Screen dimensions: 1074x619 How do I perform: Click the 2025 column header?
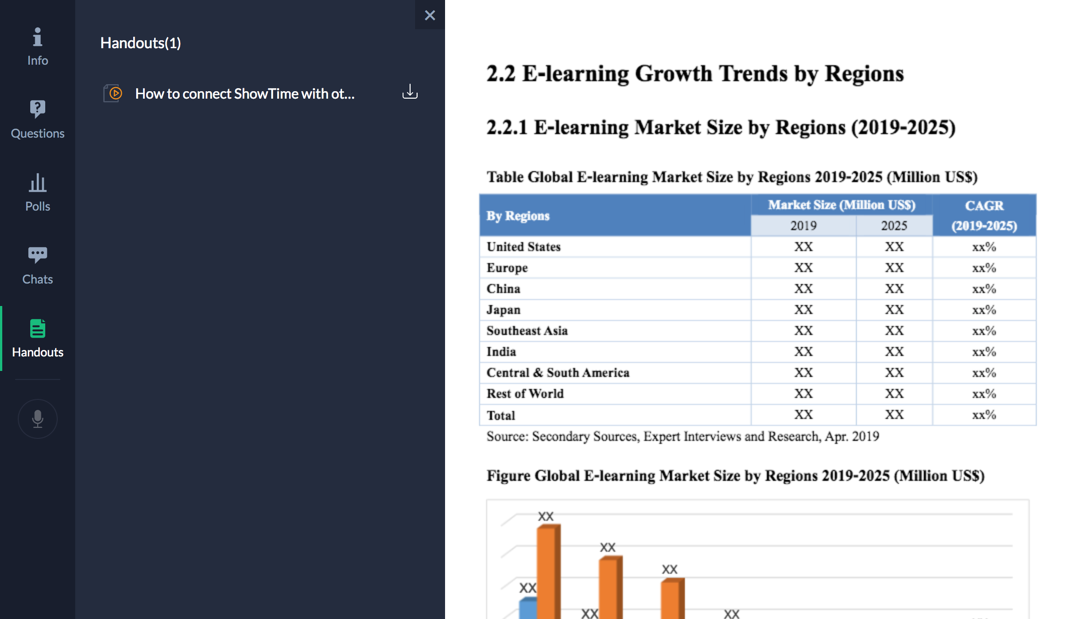[x=894, y=225]
